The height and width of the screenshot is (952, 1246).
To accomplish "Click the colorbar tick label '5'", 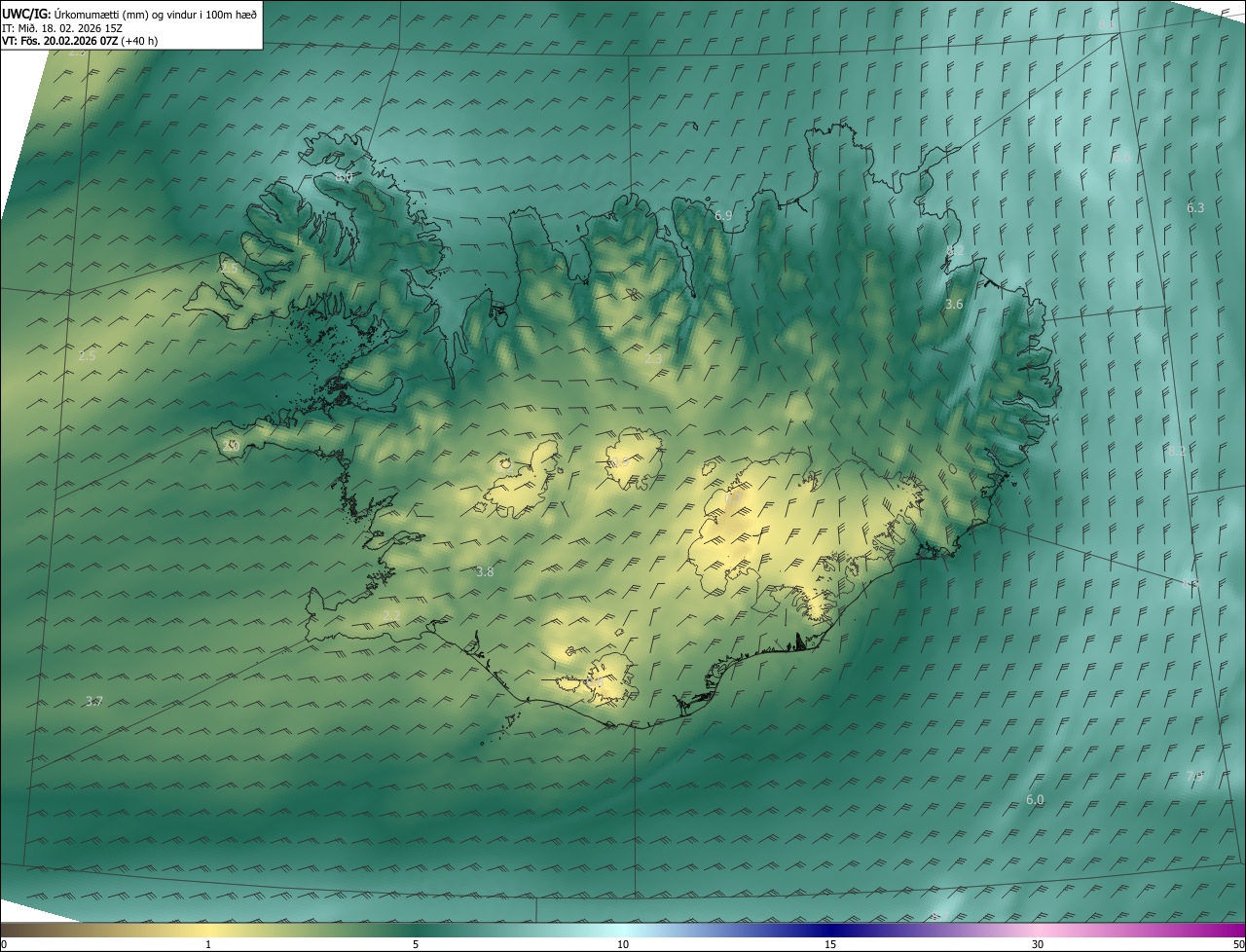I will coord(416,944).
